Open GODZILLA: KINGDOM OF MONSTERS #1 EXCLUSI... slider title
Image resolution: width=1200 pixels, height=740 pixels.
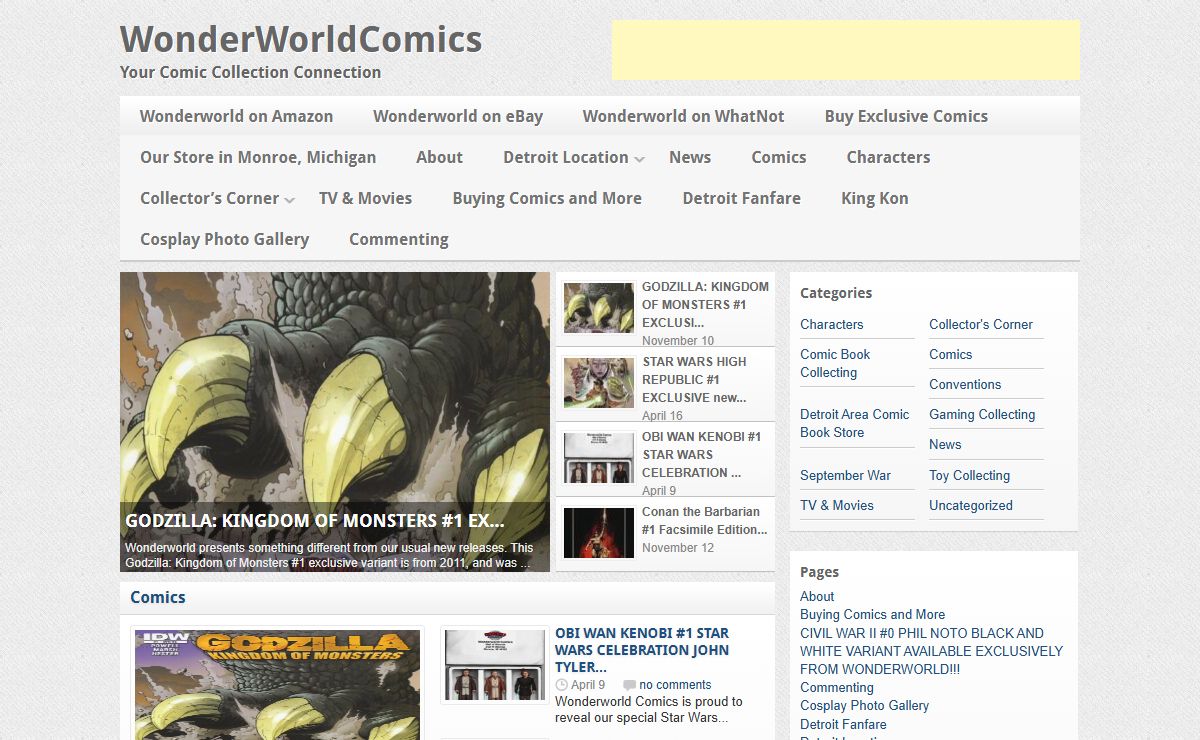[x=705, y=304]
